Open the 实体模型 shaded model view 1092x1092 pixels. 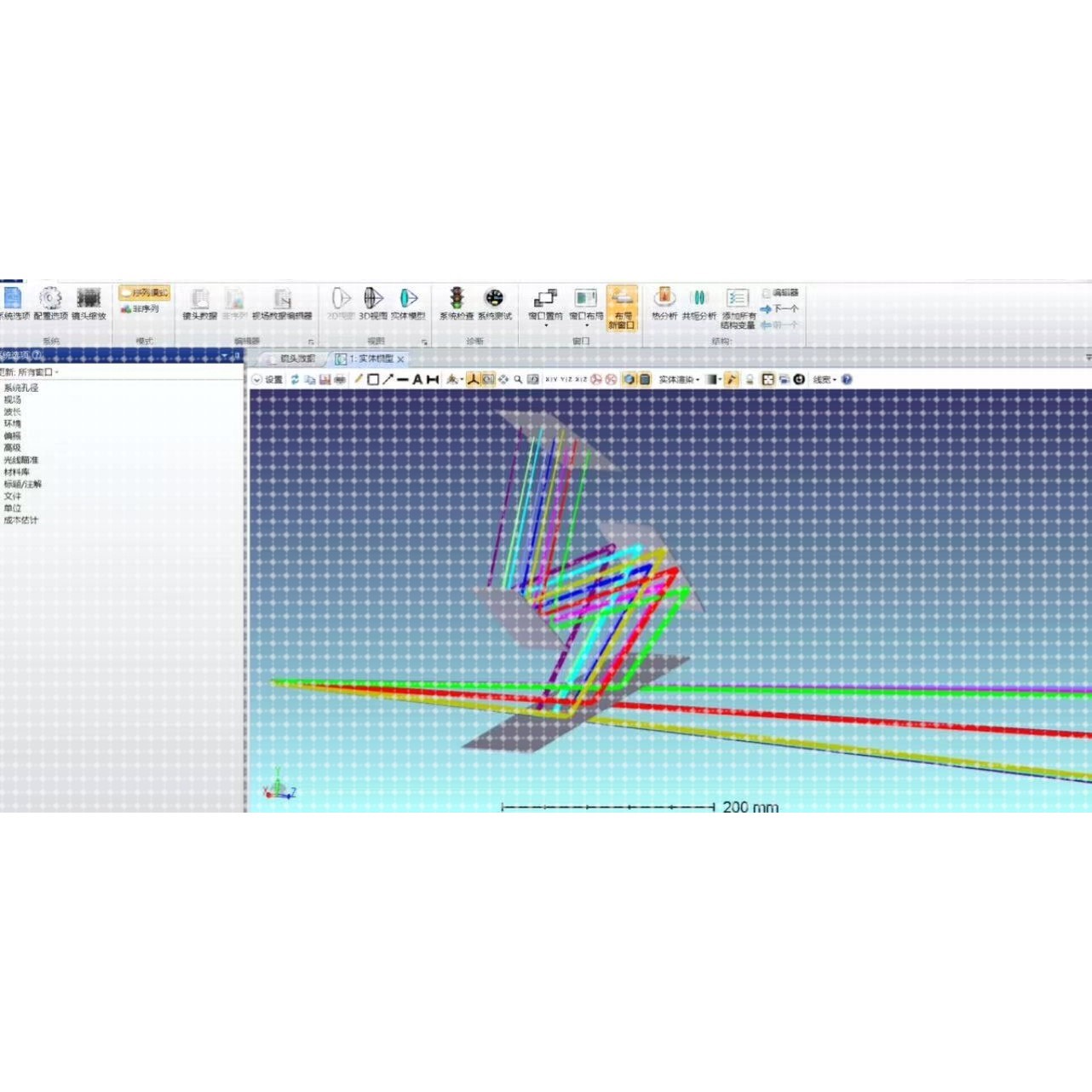408,303
